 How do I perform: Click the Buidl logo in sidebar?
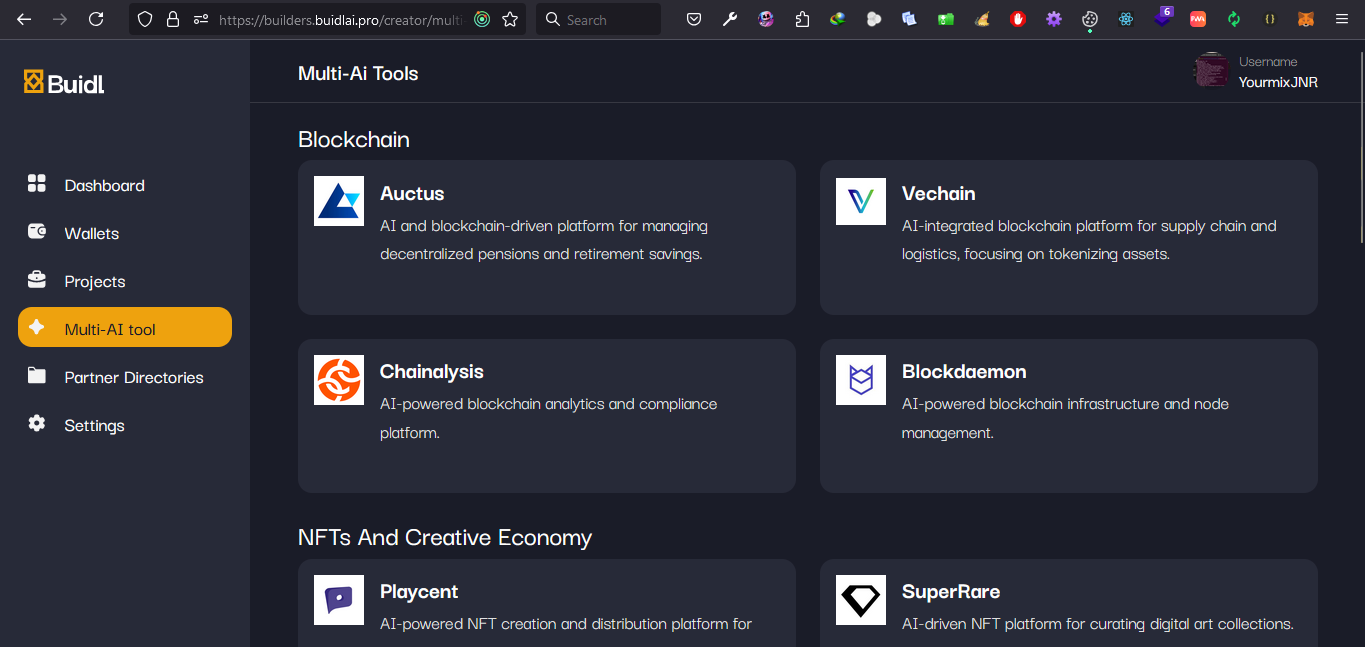tap(64, 83)
